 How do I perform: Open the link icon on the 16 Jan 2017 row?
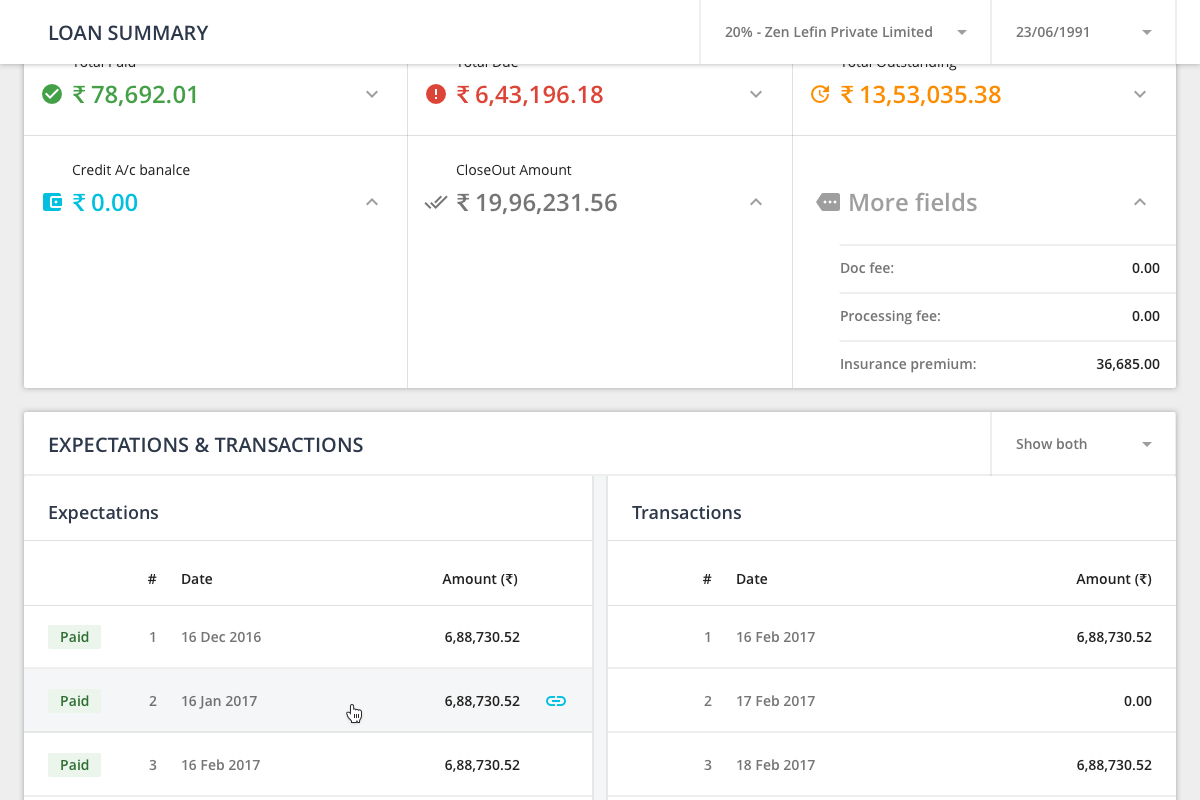[555, 701]
